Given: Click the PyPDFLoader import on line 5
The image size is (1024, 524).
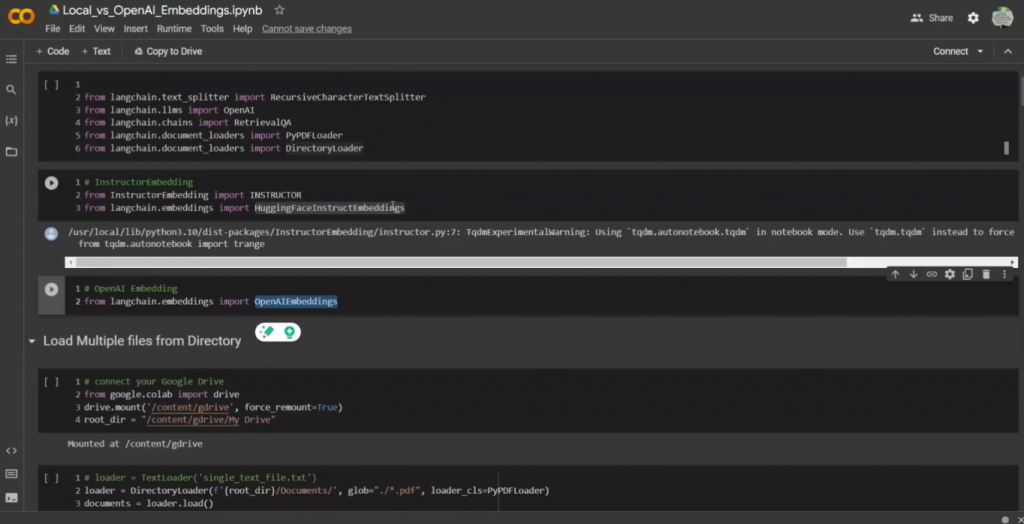Looking at the screenshot, I should [x=314, y=135].
